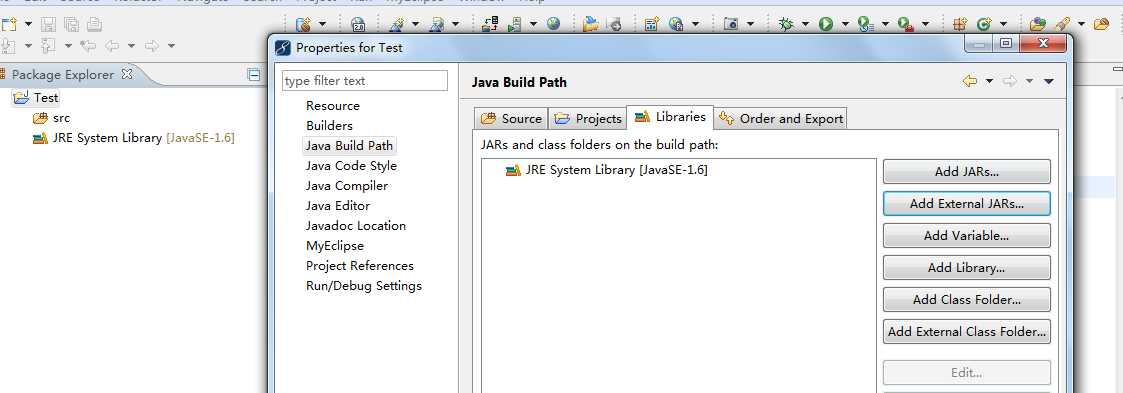Switch to the Order and Export tab
Screen dimensions: 1123x393
coord(781,118)
